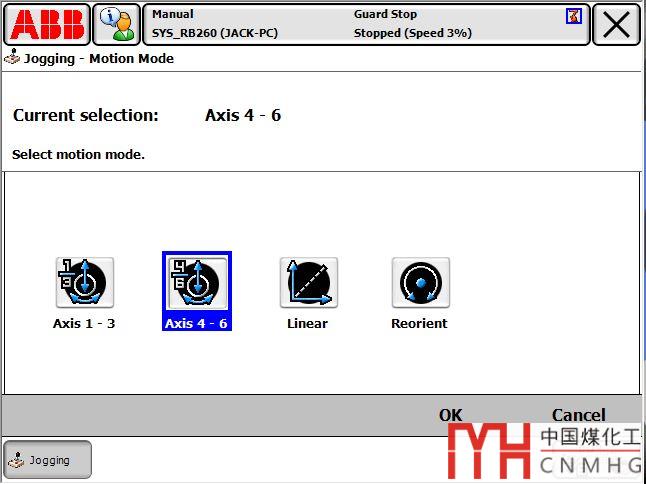646x484 pixels.
Task: Click the small robot status icon in status bar
Action: click(x=574, y=16)
